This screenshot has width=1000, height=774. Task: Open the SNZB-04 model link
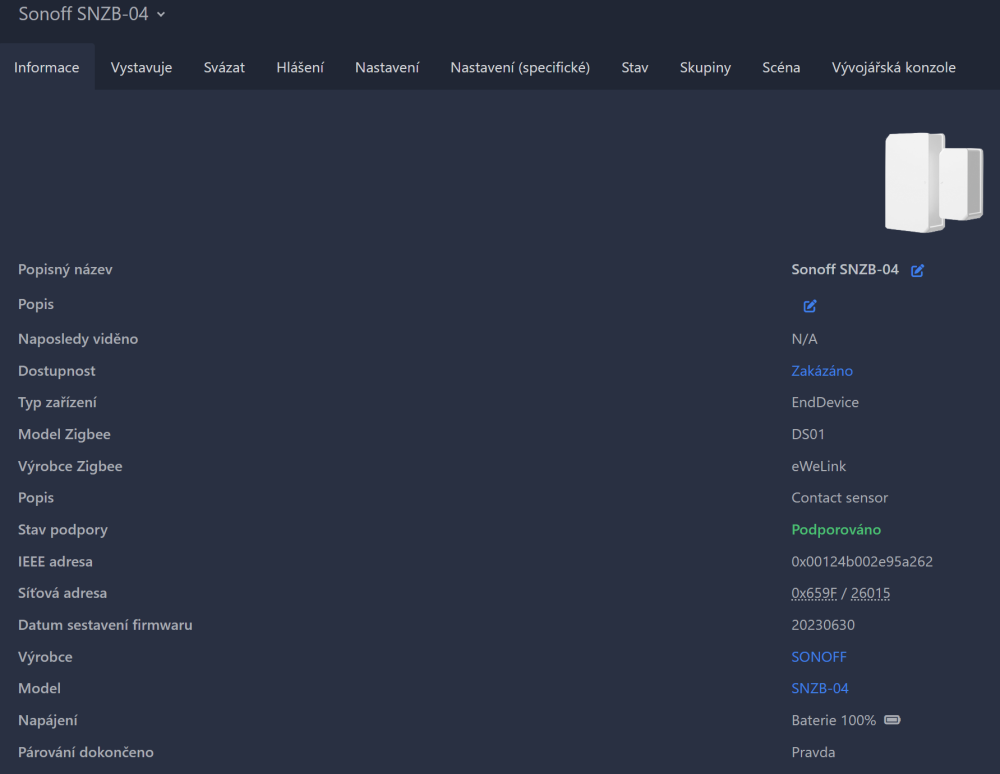(x=820, y=689)
